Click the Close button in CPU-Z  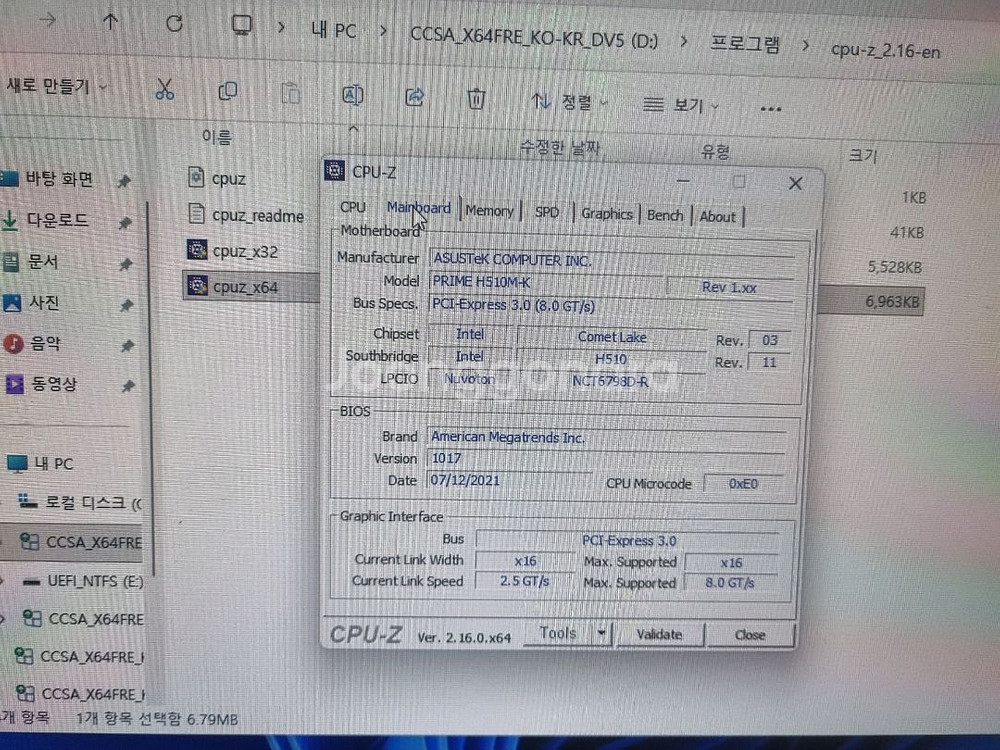pyautogui.click(x=749, y=635)
